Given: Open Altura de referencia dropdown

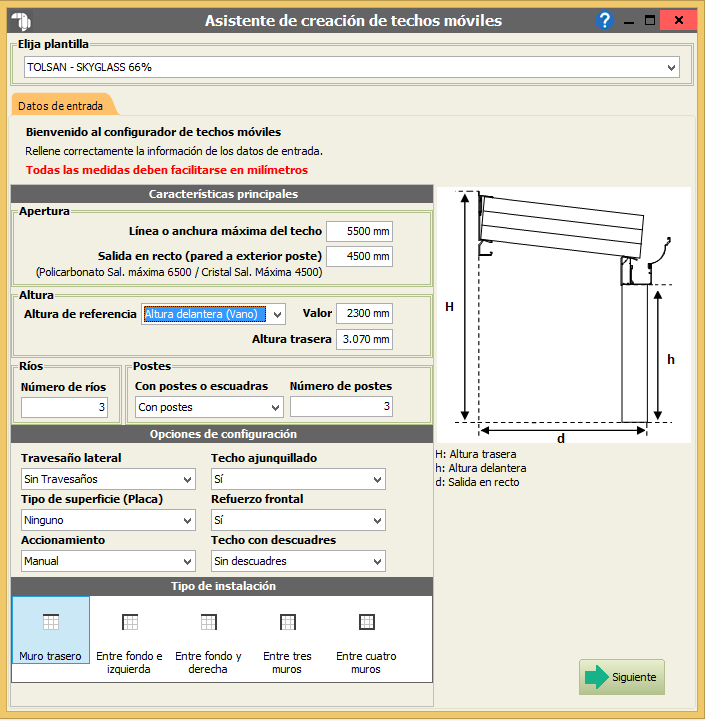Looking at the screenshot, I should (x=213, y=314).
